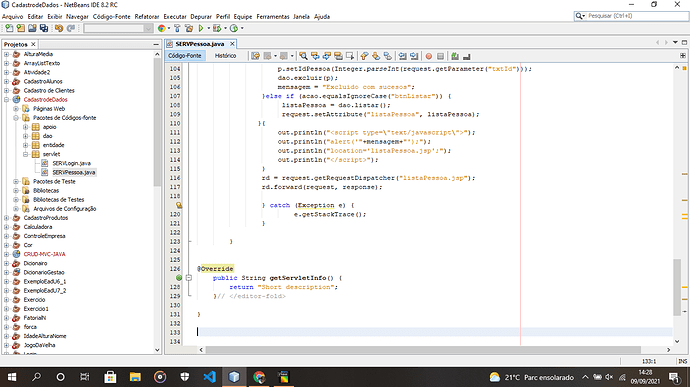Screen dimensions: 690x387
Task: Click the Profile Project icon
Action: pos(234,28)
